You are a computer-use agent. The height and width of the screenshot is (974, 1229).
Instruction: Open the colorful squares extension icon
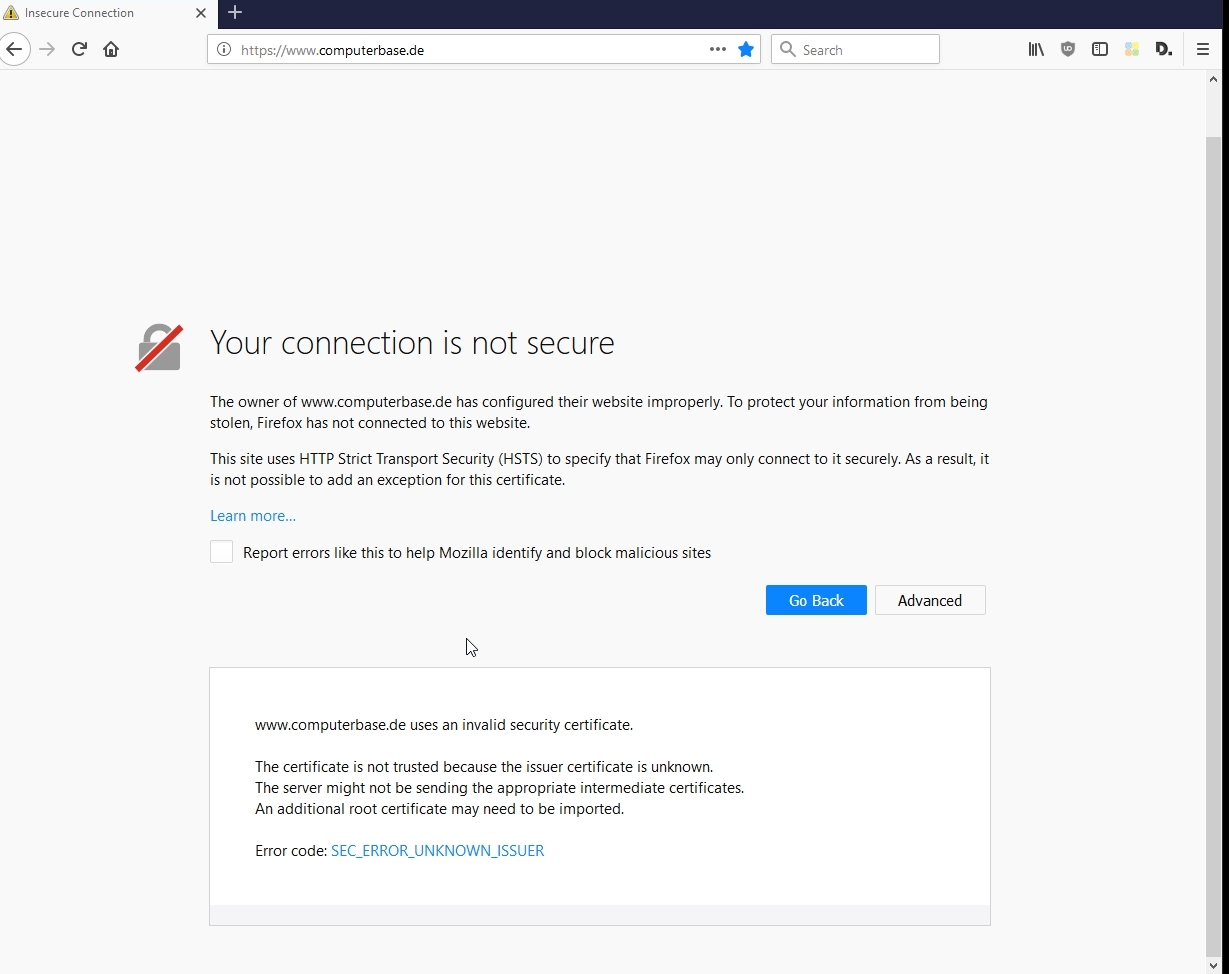tap(1132, 49)
